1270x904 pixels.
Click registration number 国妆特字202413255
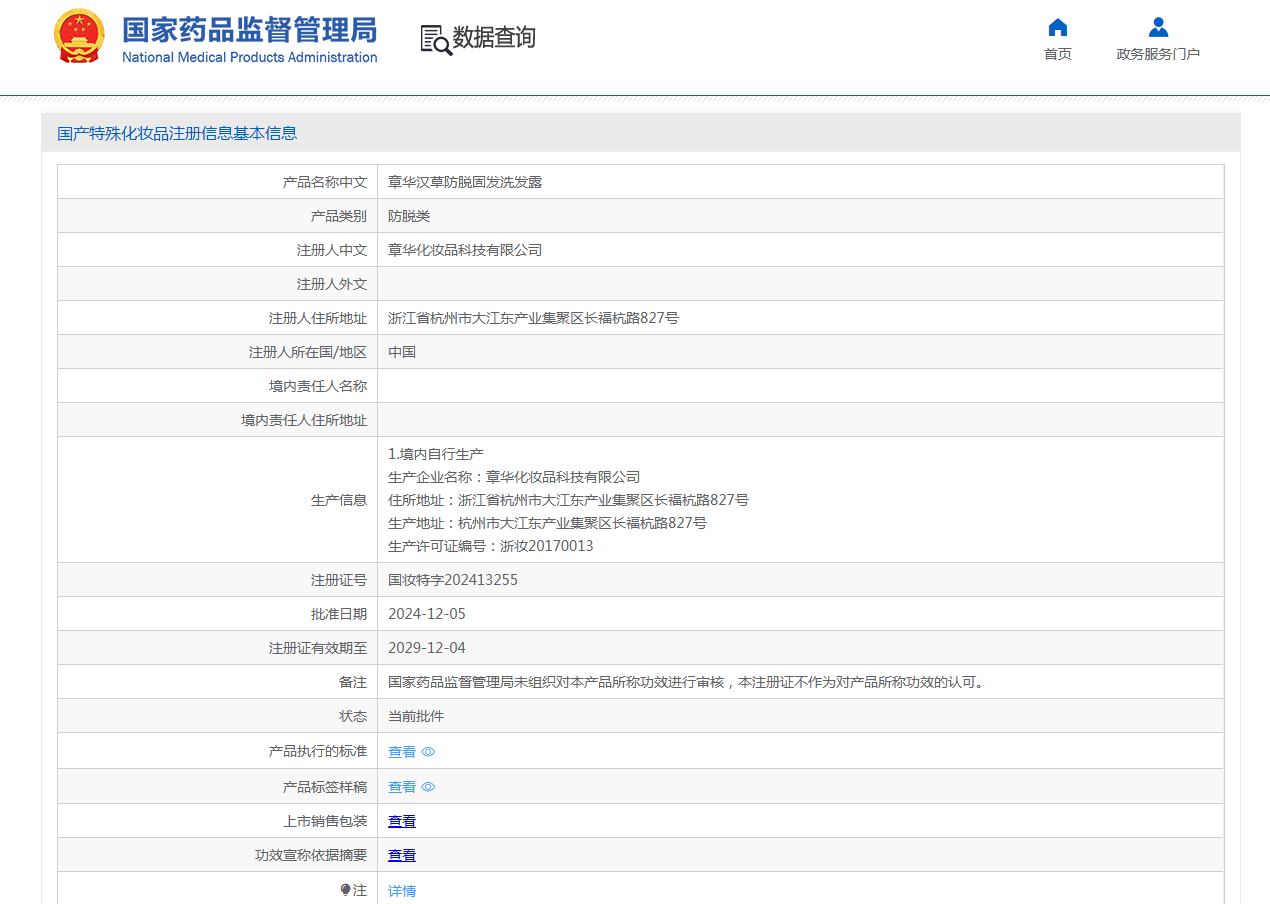[453, 580]
